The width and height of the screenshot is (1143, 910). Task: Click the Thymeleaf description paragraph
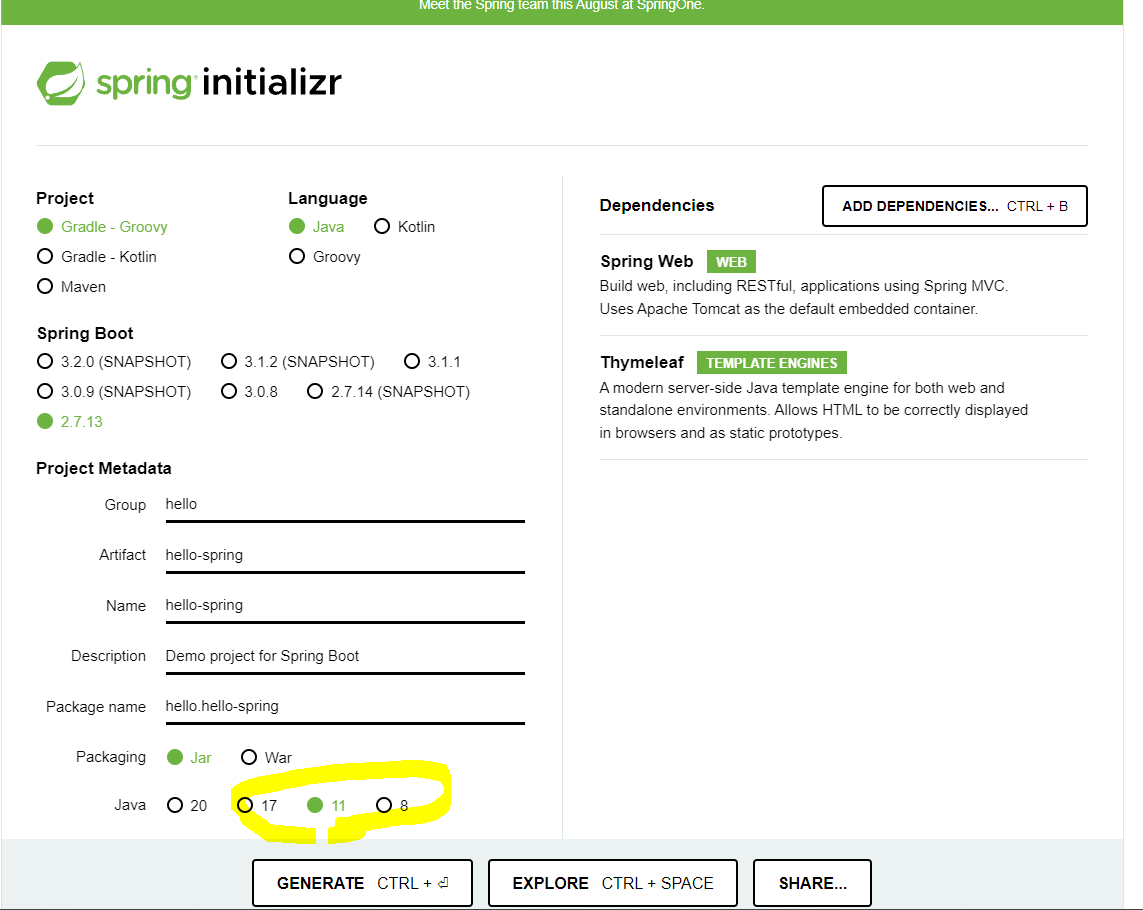[814, 411]
